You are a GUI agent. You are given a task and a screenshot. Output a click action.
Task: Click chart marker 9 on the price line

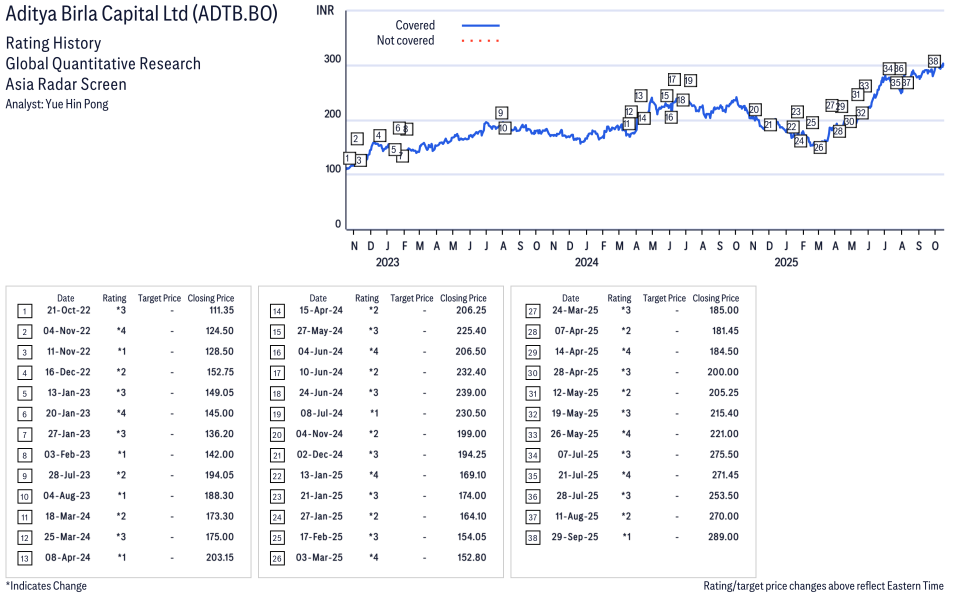[501, 113]
